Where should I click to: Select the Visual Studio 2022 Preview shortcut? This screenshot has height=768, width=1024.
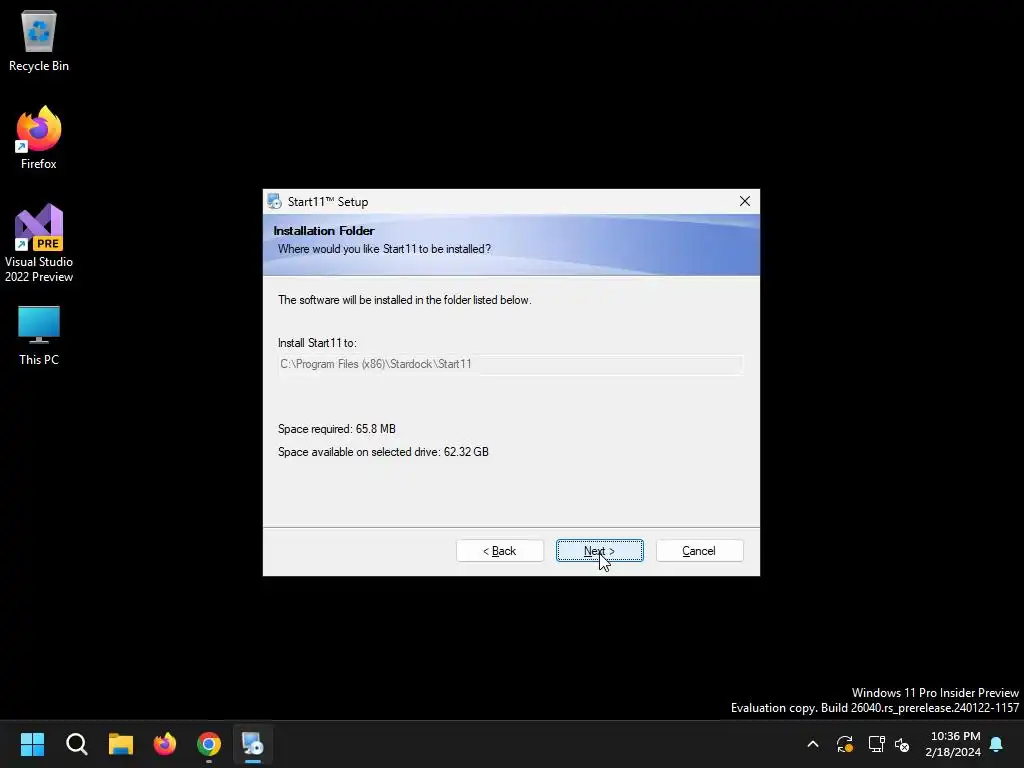coord(39,243)
